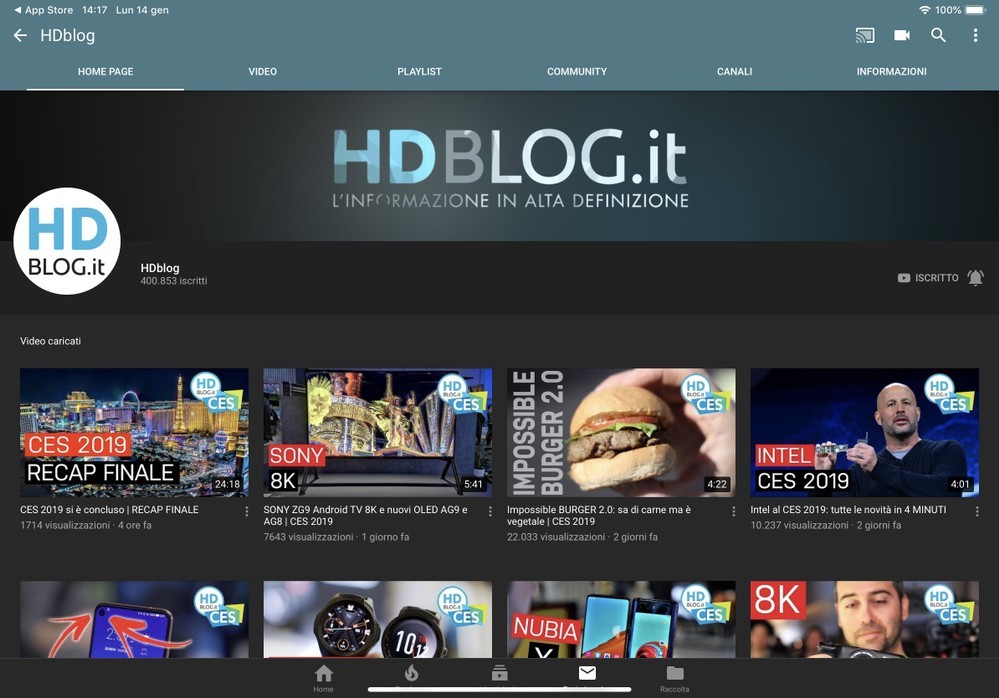Image resolution: width=999 pixels, height=698 pixels.
Task: Open the INFORMAZIONI tab
Action: (891, 71)
